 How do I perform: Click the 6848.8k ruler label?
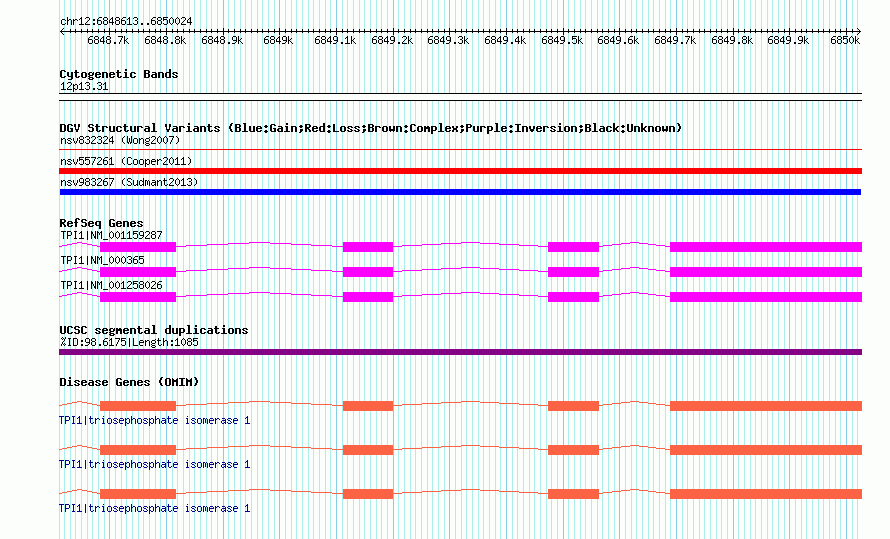click(x=165, y=40)
